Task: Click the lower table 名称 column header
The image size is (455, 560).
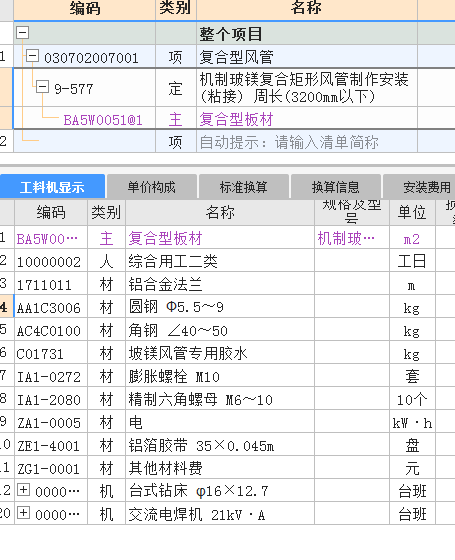Action: pos(220,212)
